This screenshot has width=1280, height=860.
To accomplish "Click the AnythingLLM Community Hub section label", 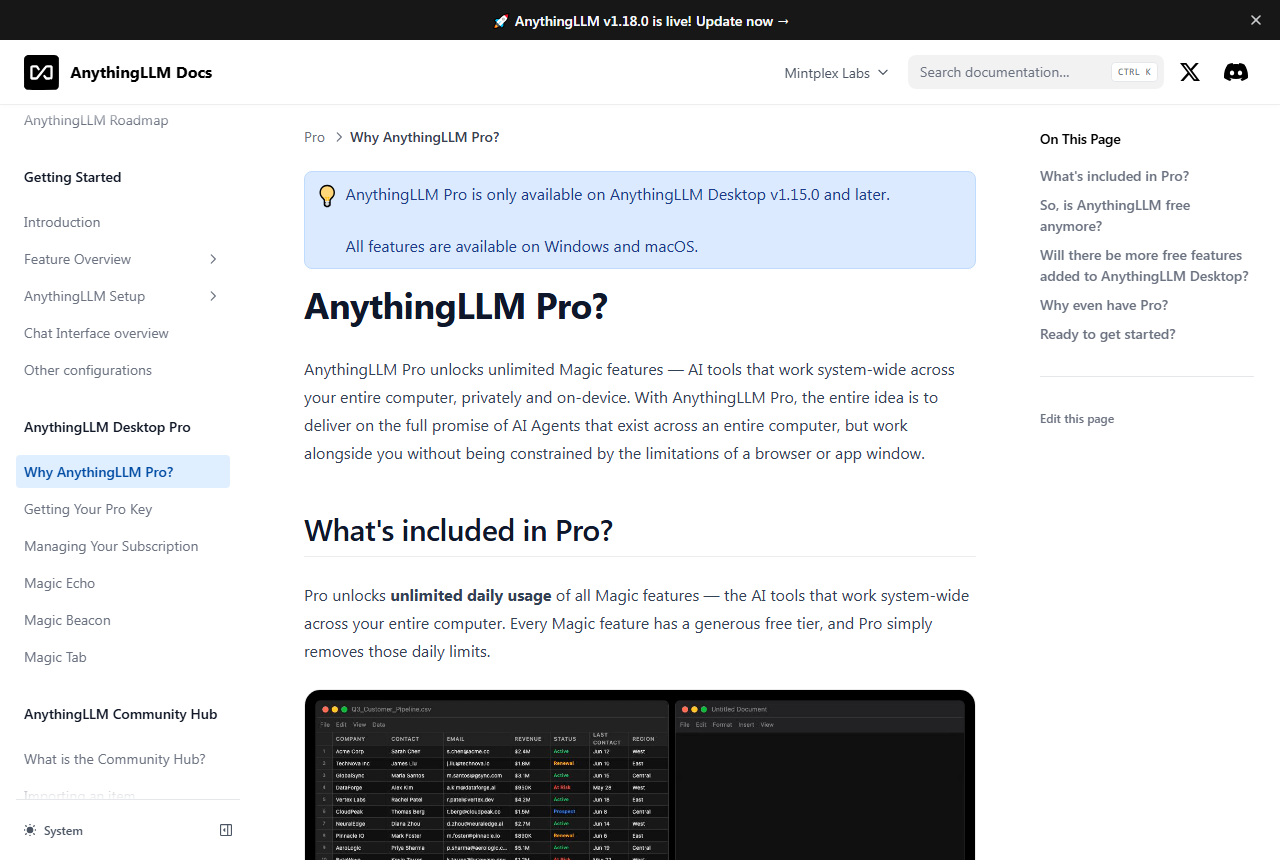I will tap(120, 714).
